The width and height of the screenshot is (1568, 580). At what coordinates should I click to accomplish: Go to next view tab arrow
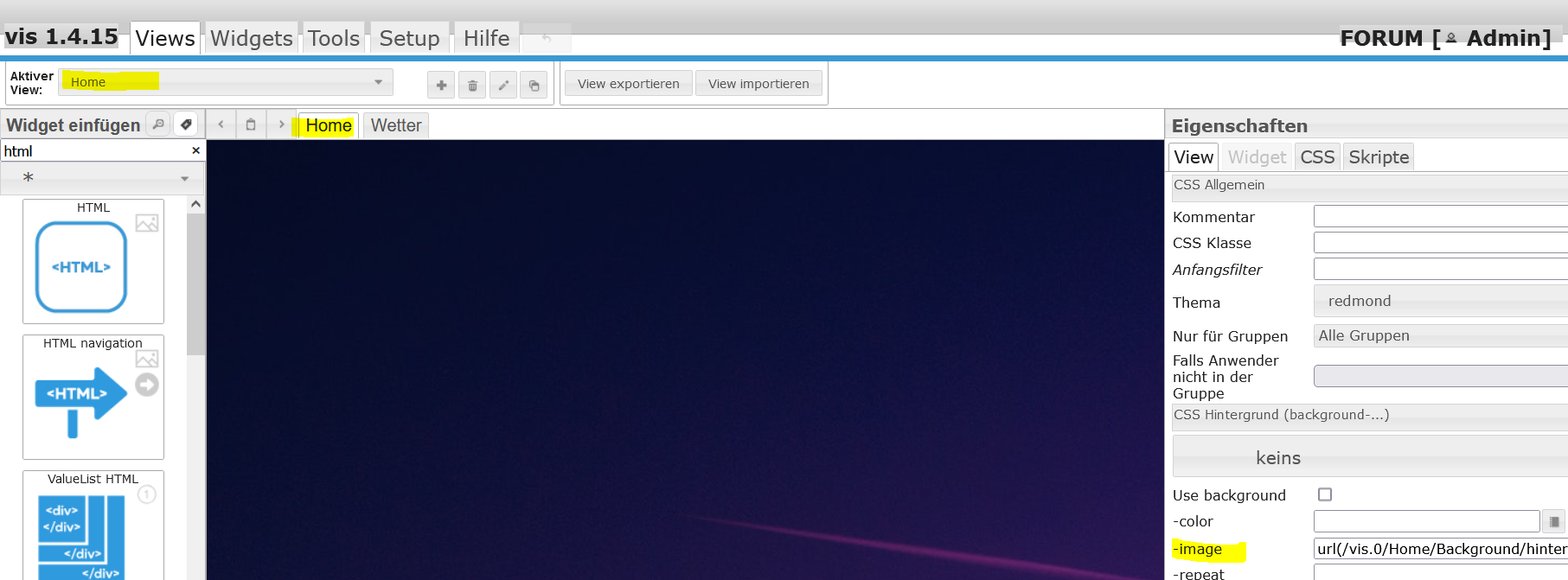pos(281,124)
